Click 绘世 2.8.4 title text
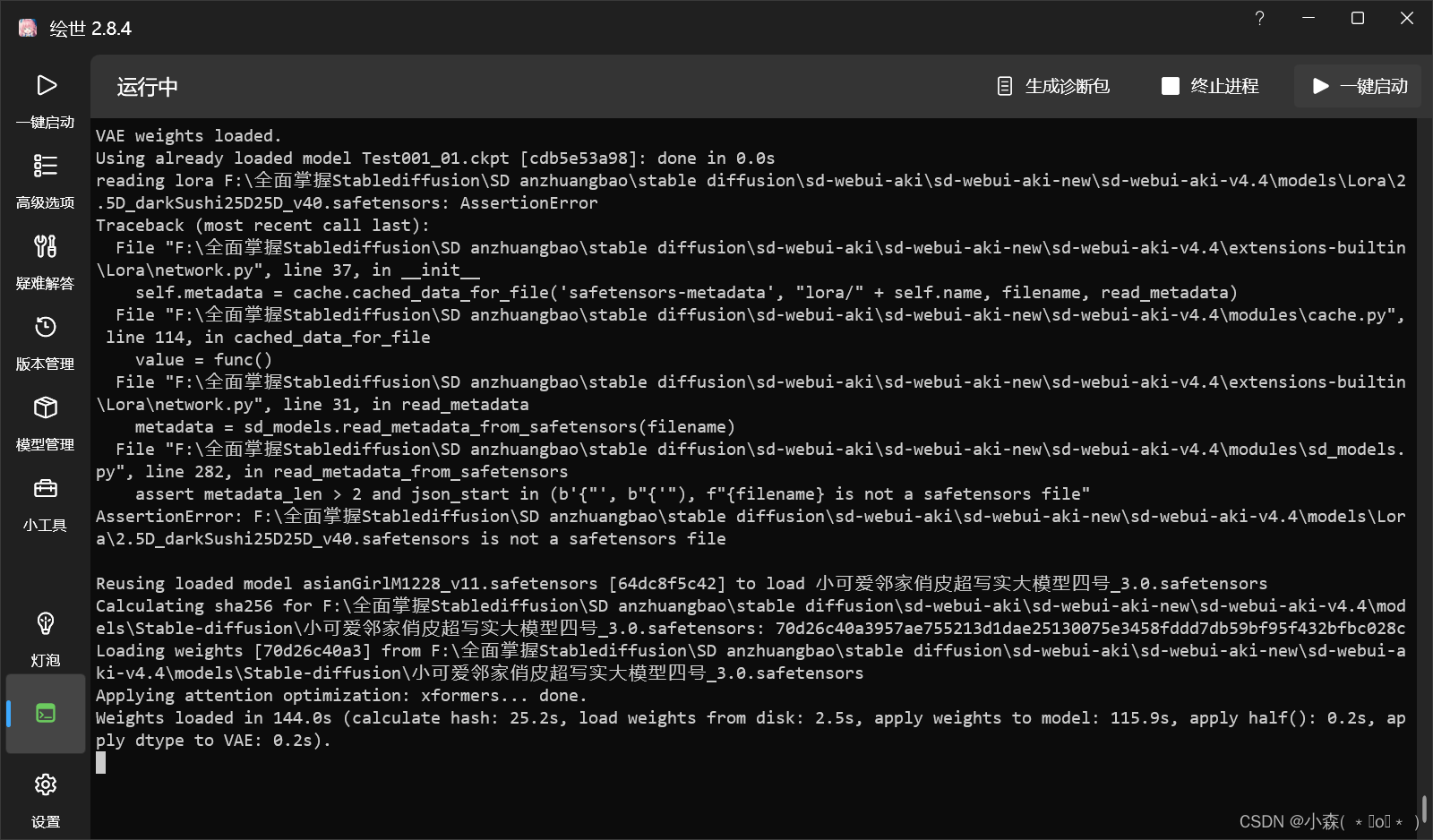1433x840 pixels. pos(90,29)
